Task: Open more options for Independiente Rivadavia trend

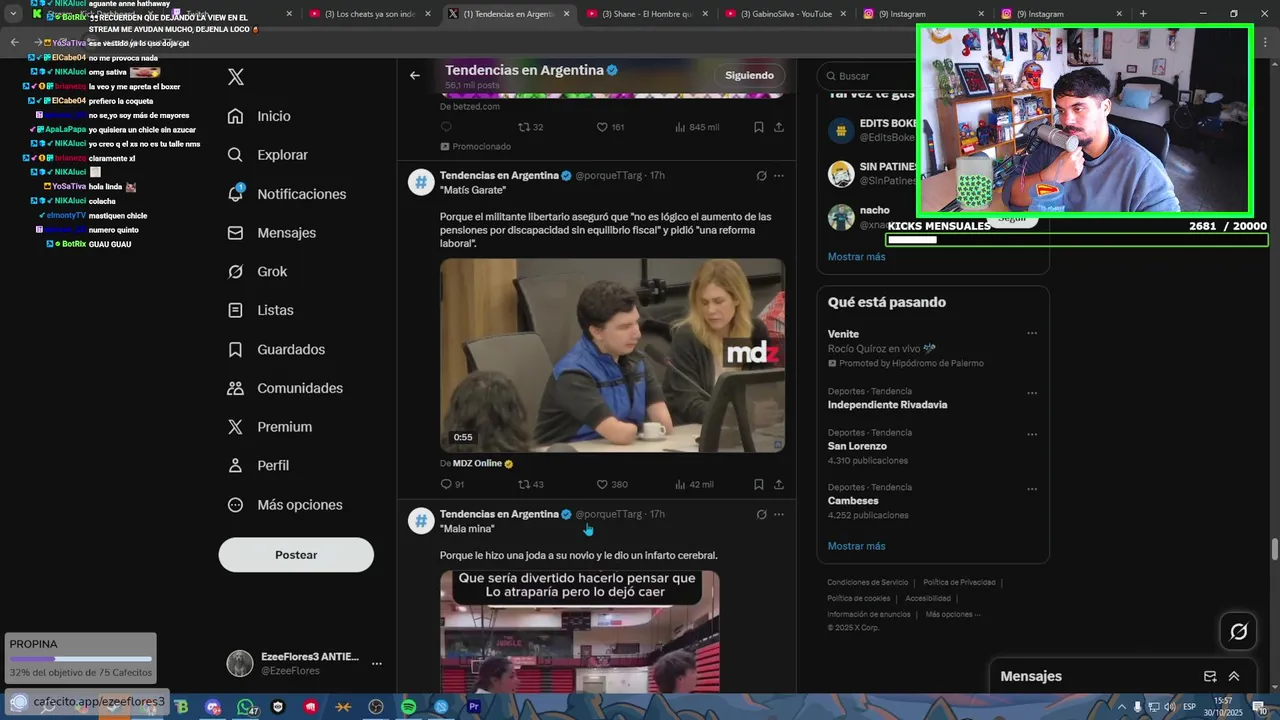Action: 1032,393
